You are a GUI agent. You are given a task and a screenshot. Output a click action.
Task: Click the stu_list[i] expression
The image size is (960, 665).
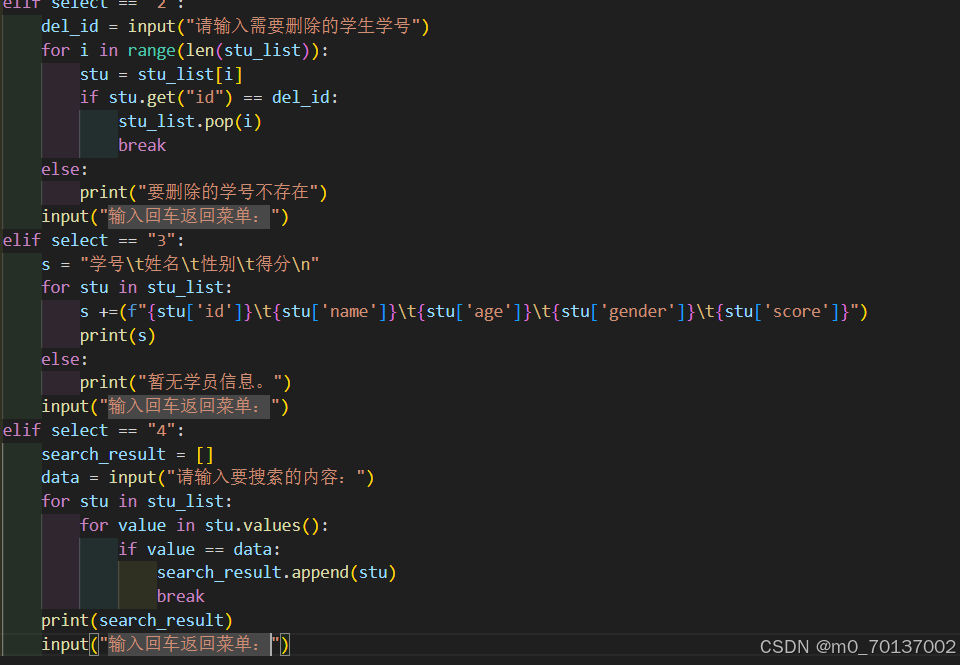(x=190, y=74)
